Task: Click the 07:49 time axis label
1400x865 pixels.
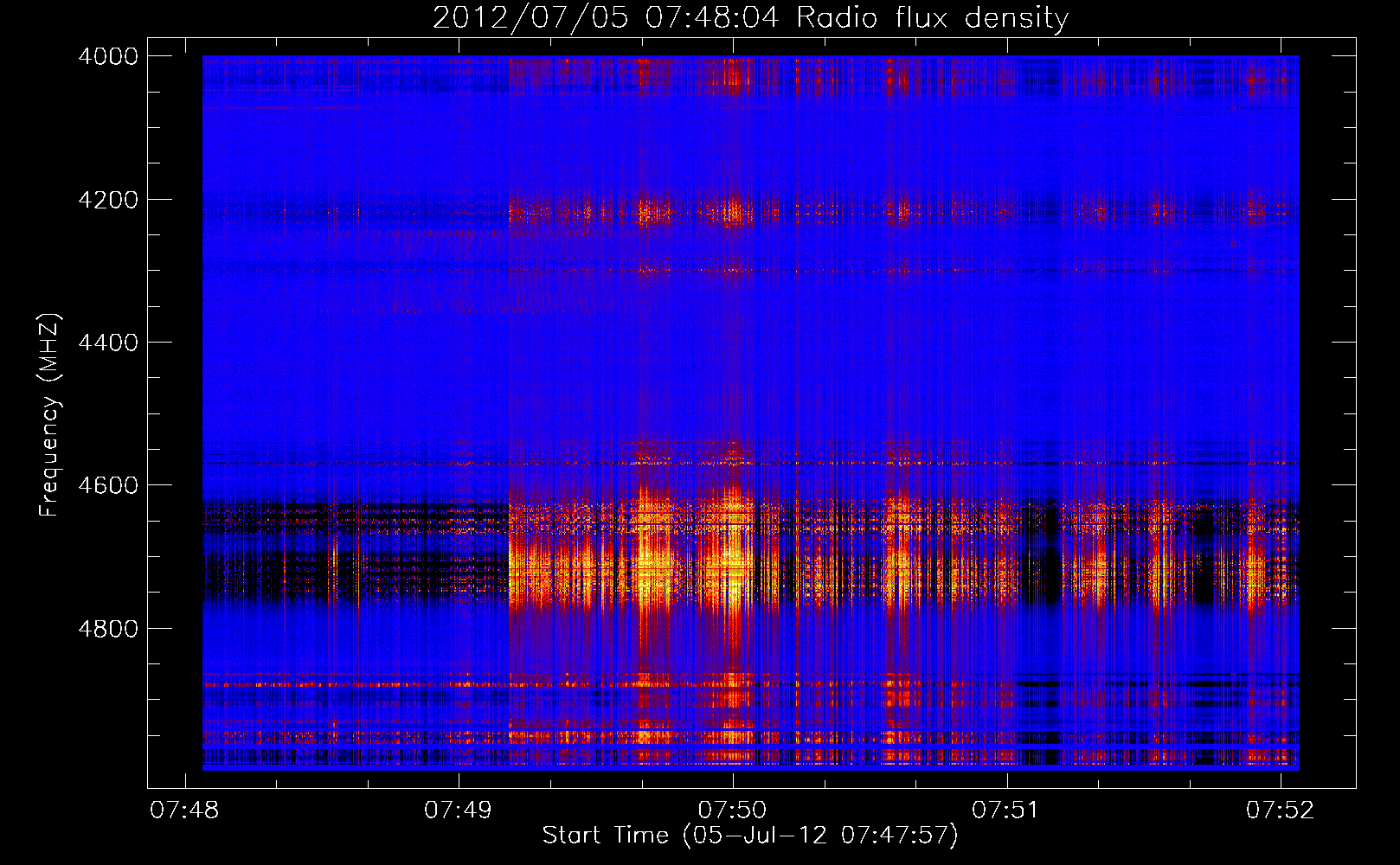Action: 458,810
